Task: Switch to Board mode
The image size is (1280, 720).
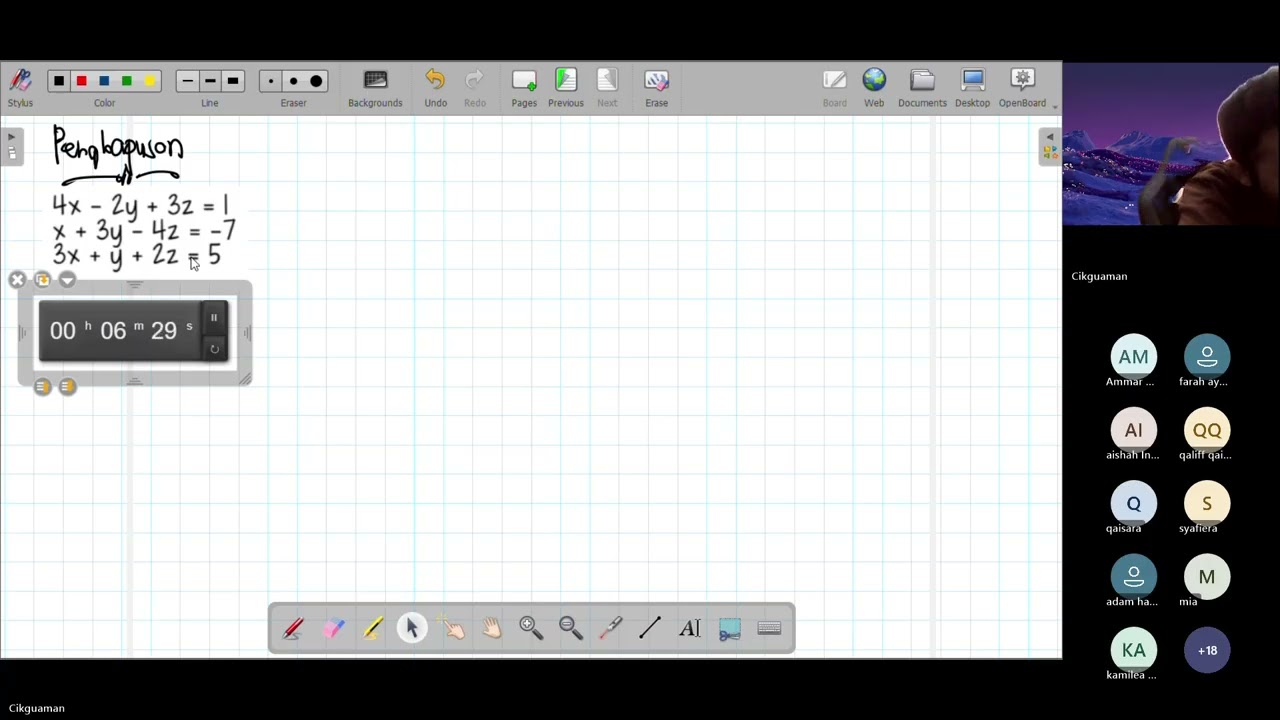Action: pyautogui.click(x=834, y=87)
